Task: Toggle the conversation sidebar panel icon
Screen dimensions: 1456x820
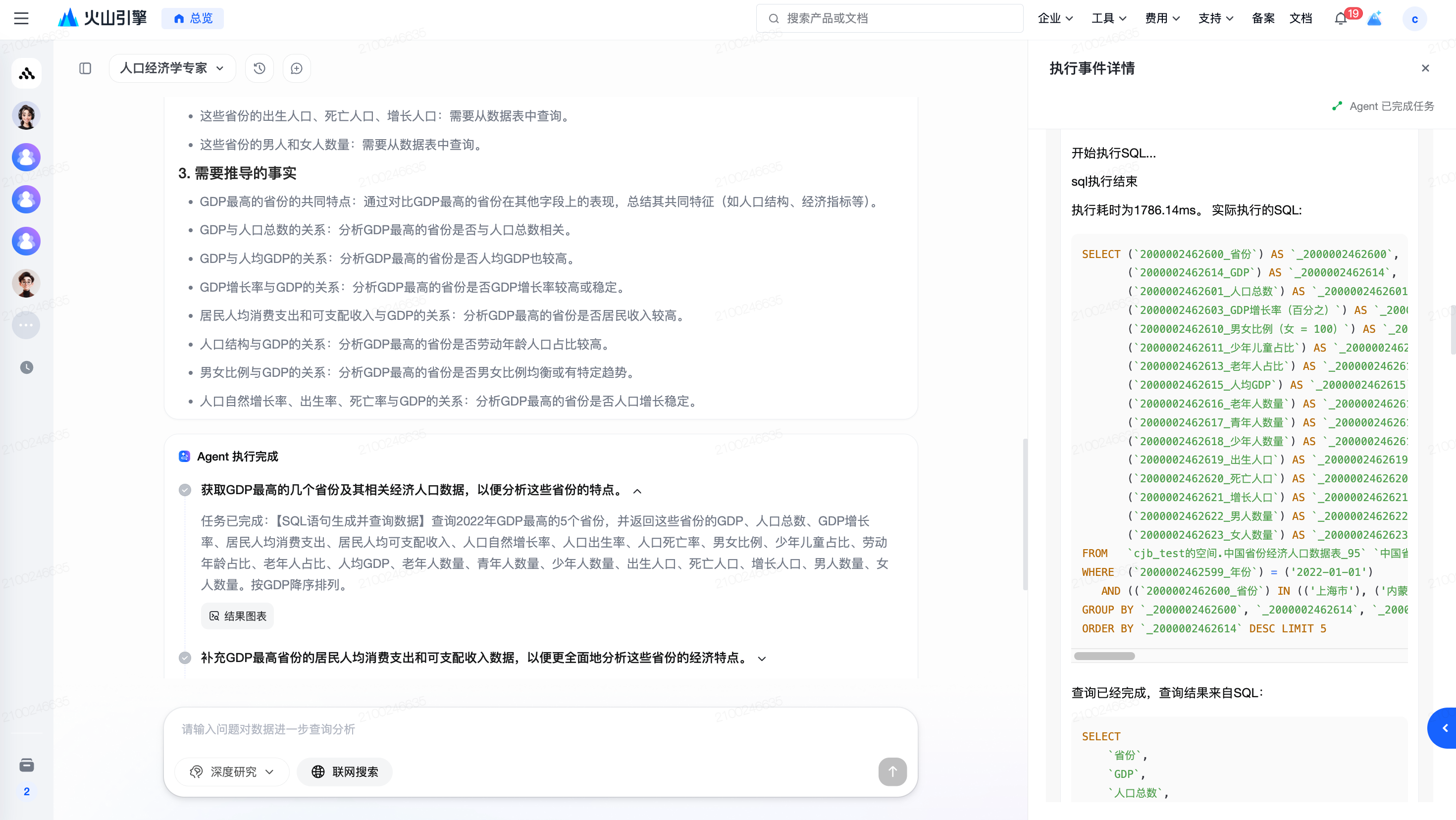Action: 85,68
